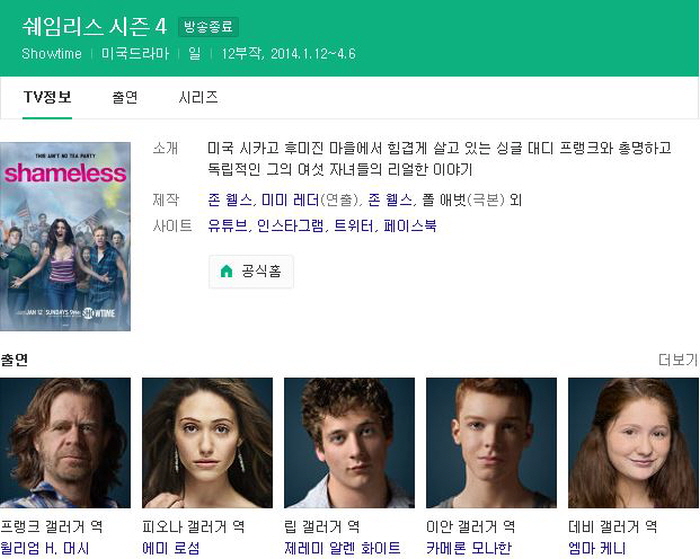Click the 미미 레더 director link
700x559 pixels.
(x=290, y=200)
